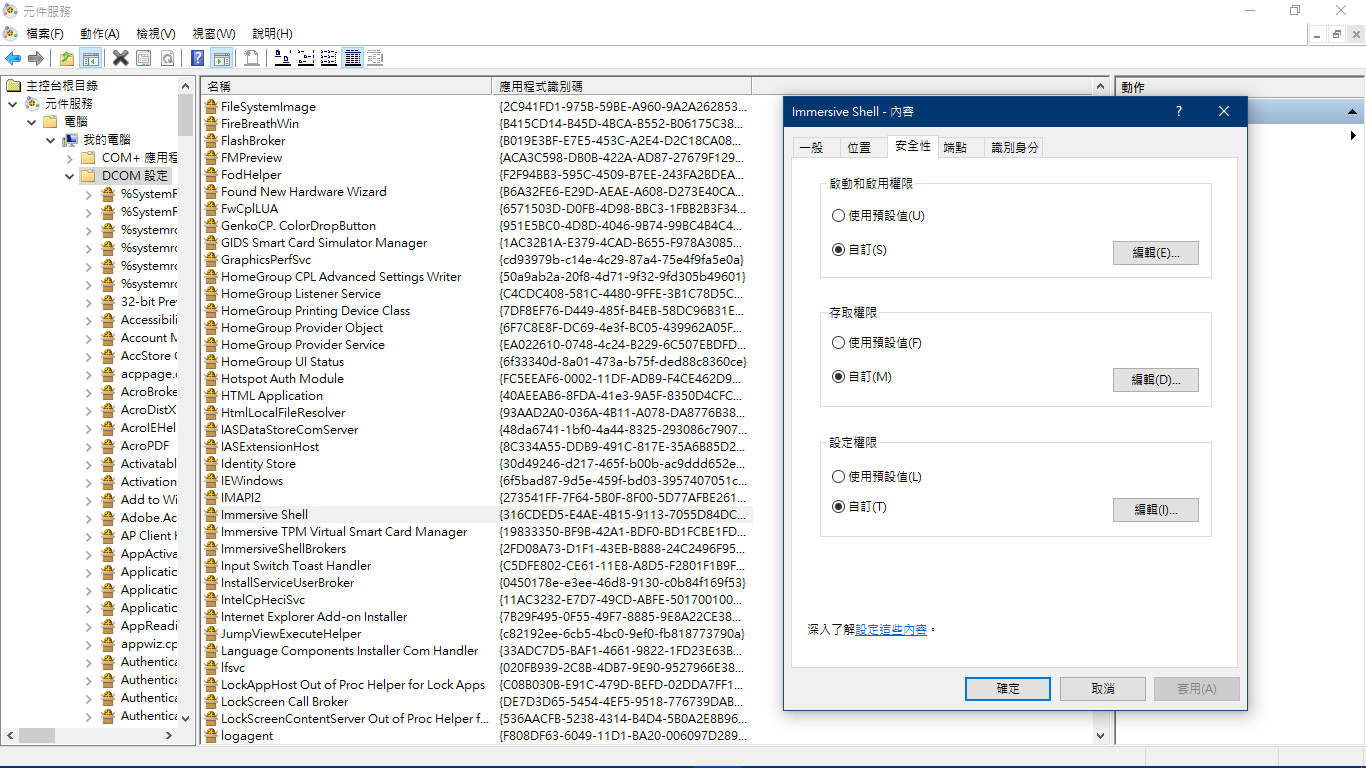This screenshot has width=1366, height=768.
Task: Click the 取消 button
Action: 1102,689
